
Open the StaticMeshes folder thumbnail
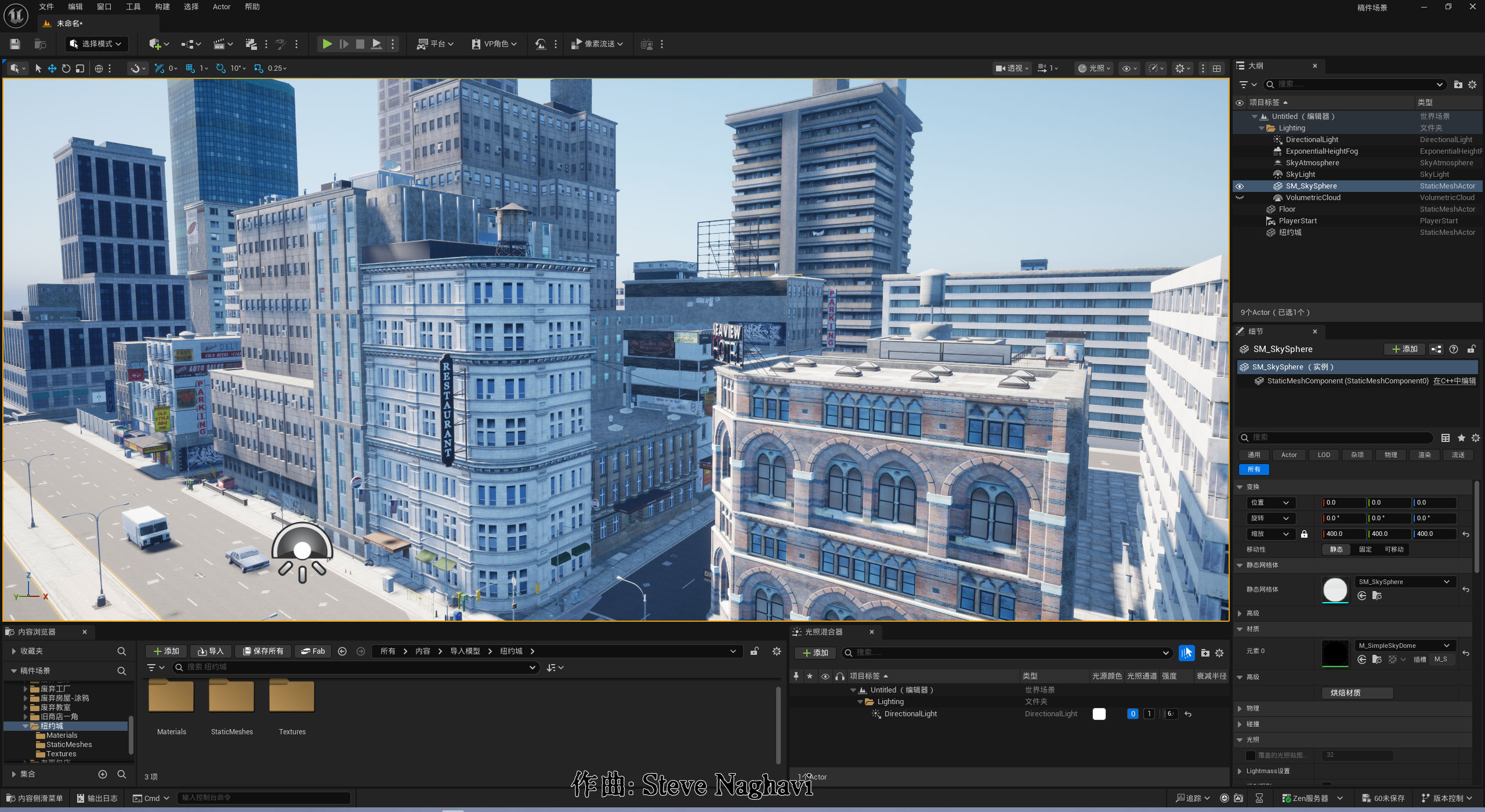(231, 697)
